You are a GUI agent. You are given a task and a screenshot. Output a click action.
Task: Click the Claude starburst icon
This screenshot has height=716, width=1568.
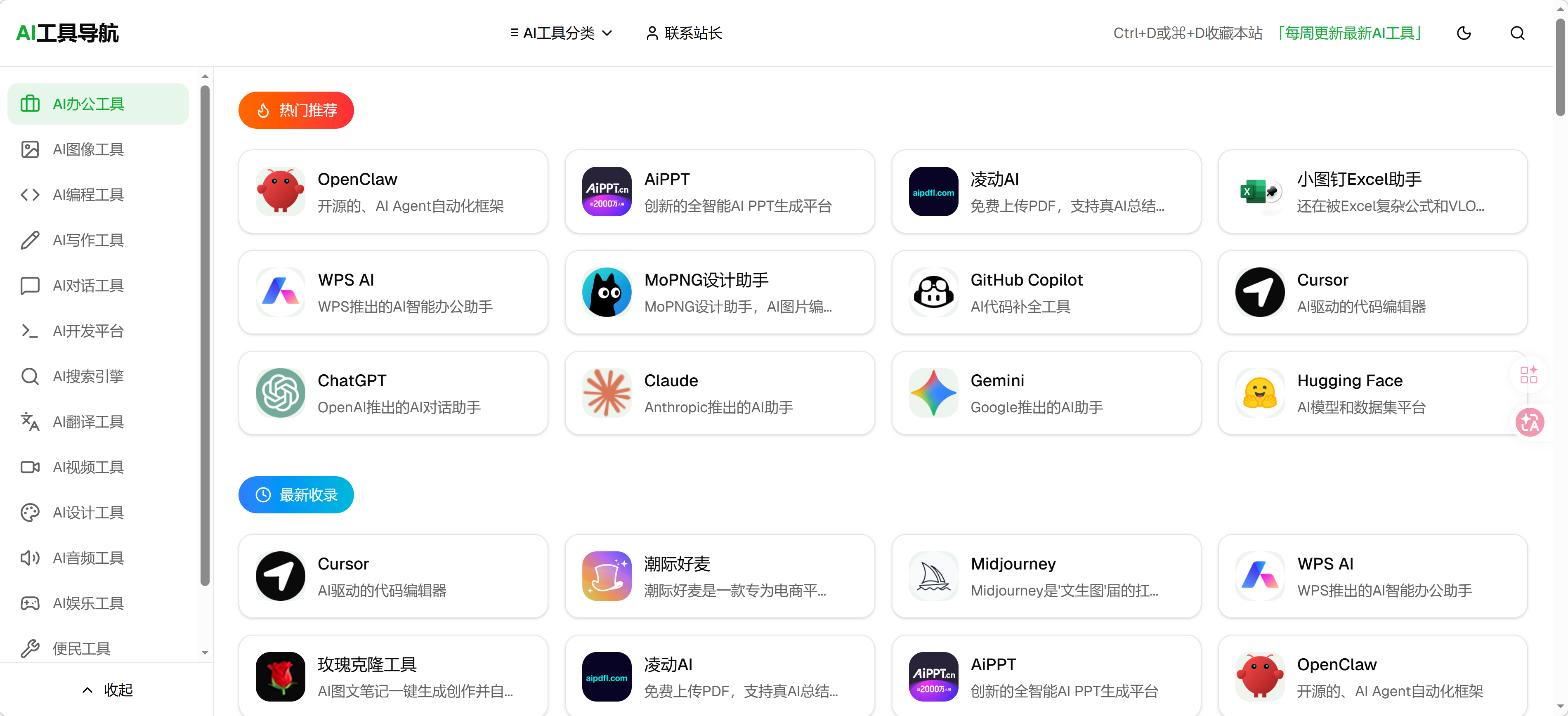[x=606, y=393]
